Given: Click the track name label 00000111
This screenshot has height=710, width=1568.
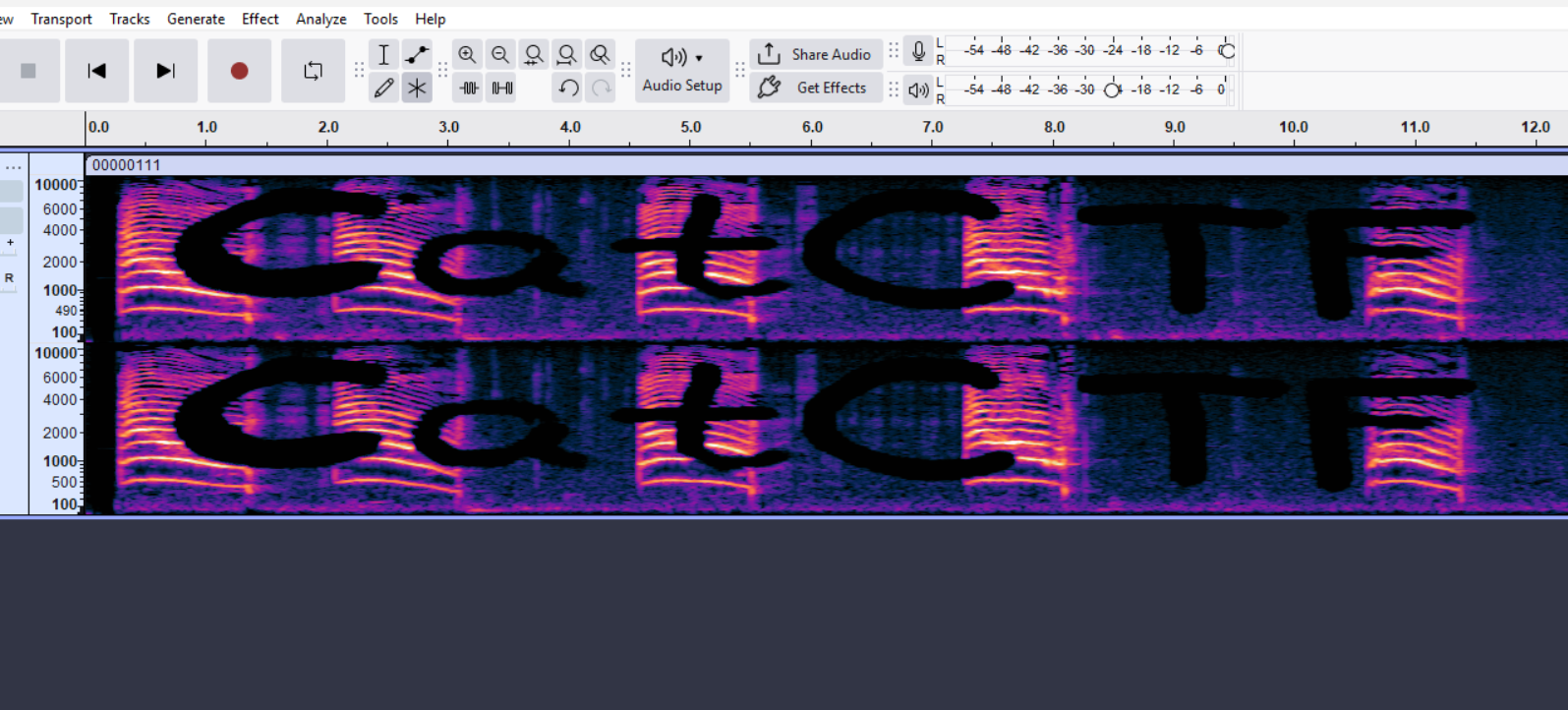Looking at the screenshot, I should click(x=126, y=165).
